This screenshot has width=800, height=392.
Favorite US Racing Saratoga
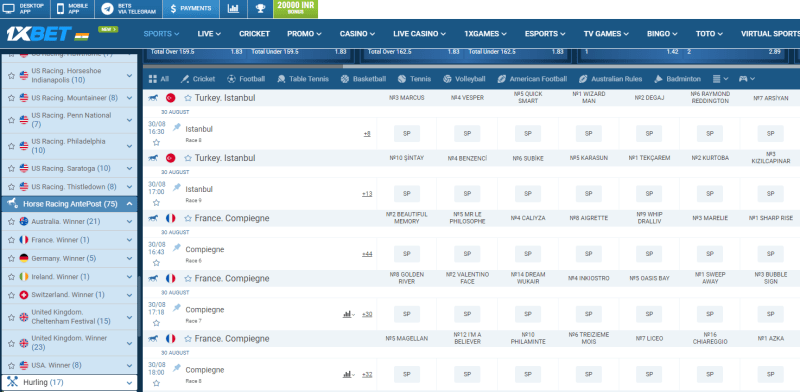[x=11, y=168]
